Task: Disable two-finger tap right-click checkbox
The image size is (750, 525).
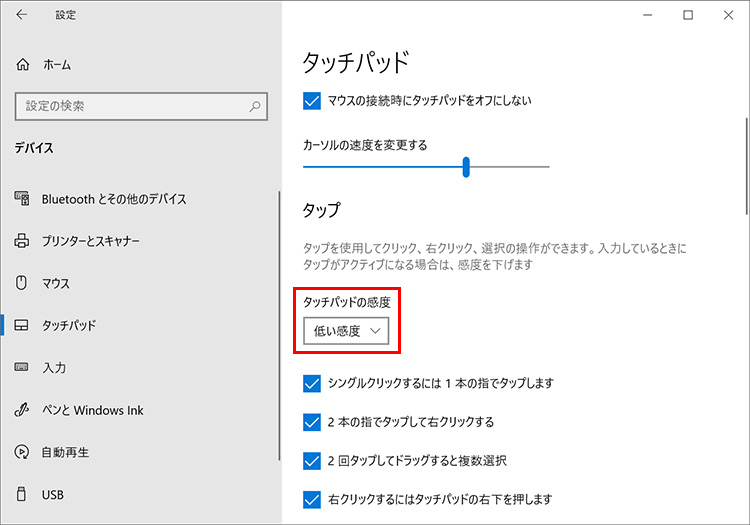Action: click(311, 422)
